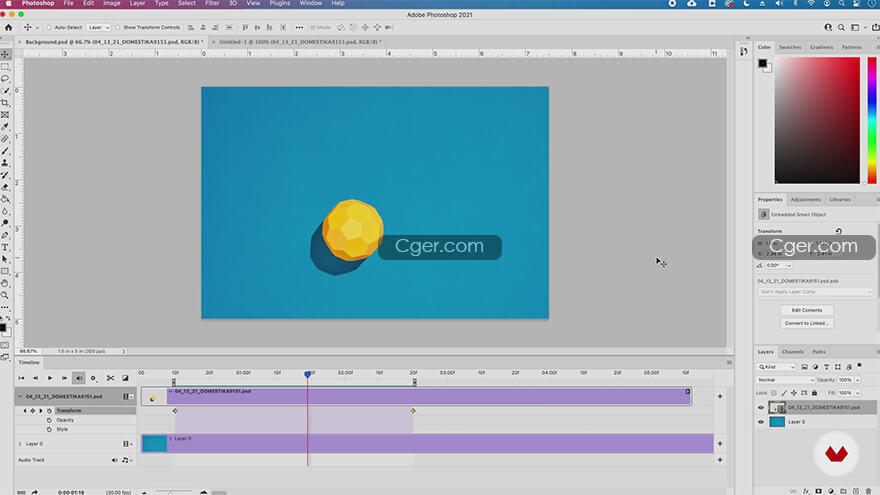Click reset transform icon in Properties
The height and width of the screenshot is (495, 880).
pyautogui.click(x=838, y=231)
